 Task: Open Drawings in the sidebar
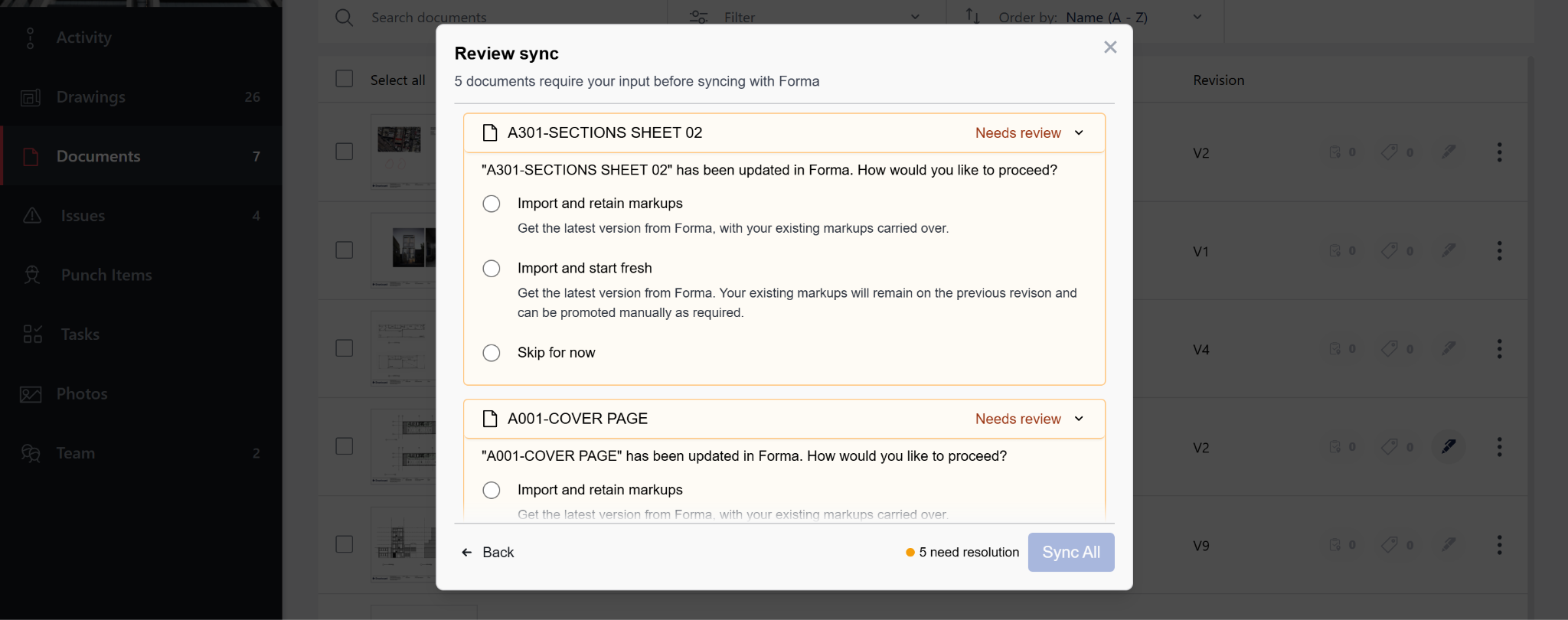[x=141, y=97]
